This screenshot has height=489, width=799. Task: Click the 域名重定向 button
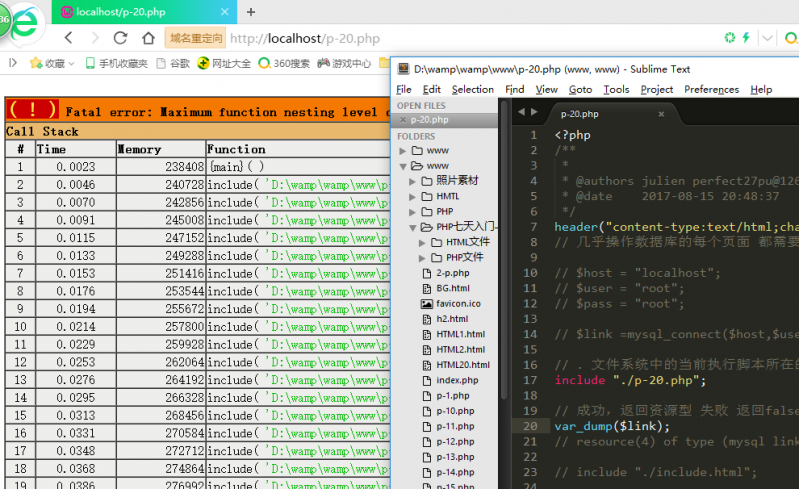(x=195, y=38)
